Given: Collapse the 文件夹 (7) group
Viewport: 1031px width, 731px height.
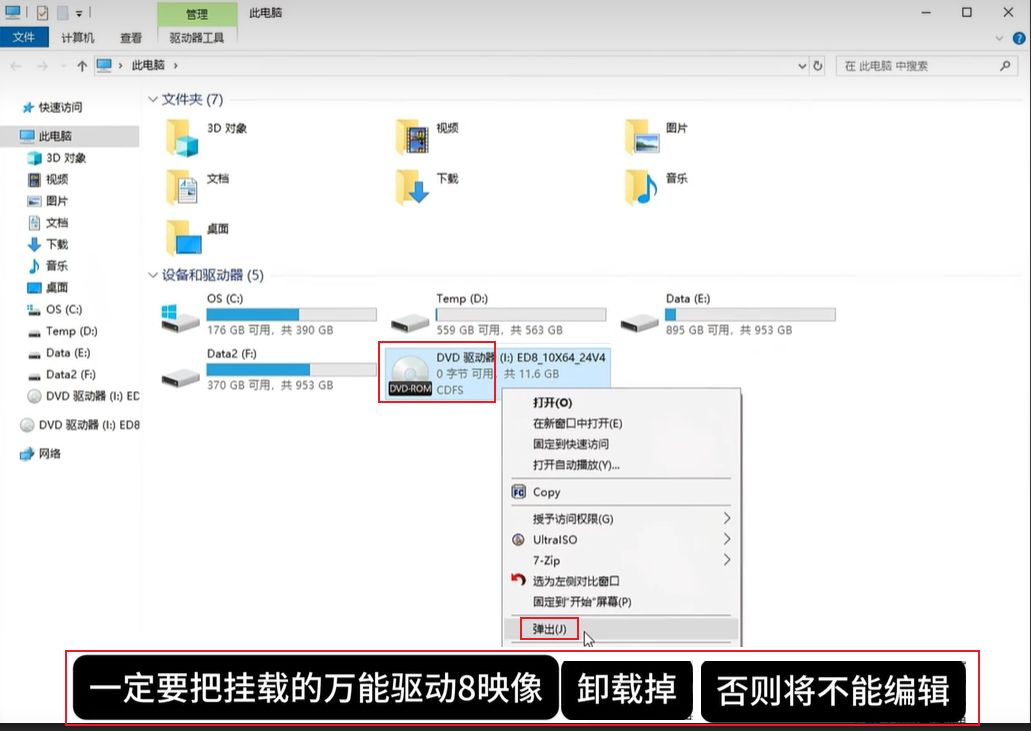Looking at the screenshot, I should 153,99.
